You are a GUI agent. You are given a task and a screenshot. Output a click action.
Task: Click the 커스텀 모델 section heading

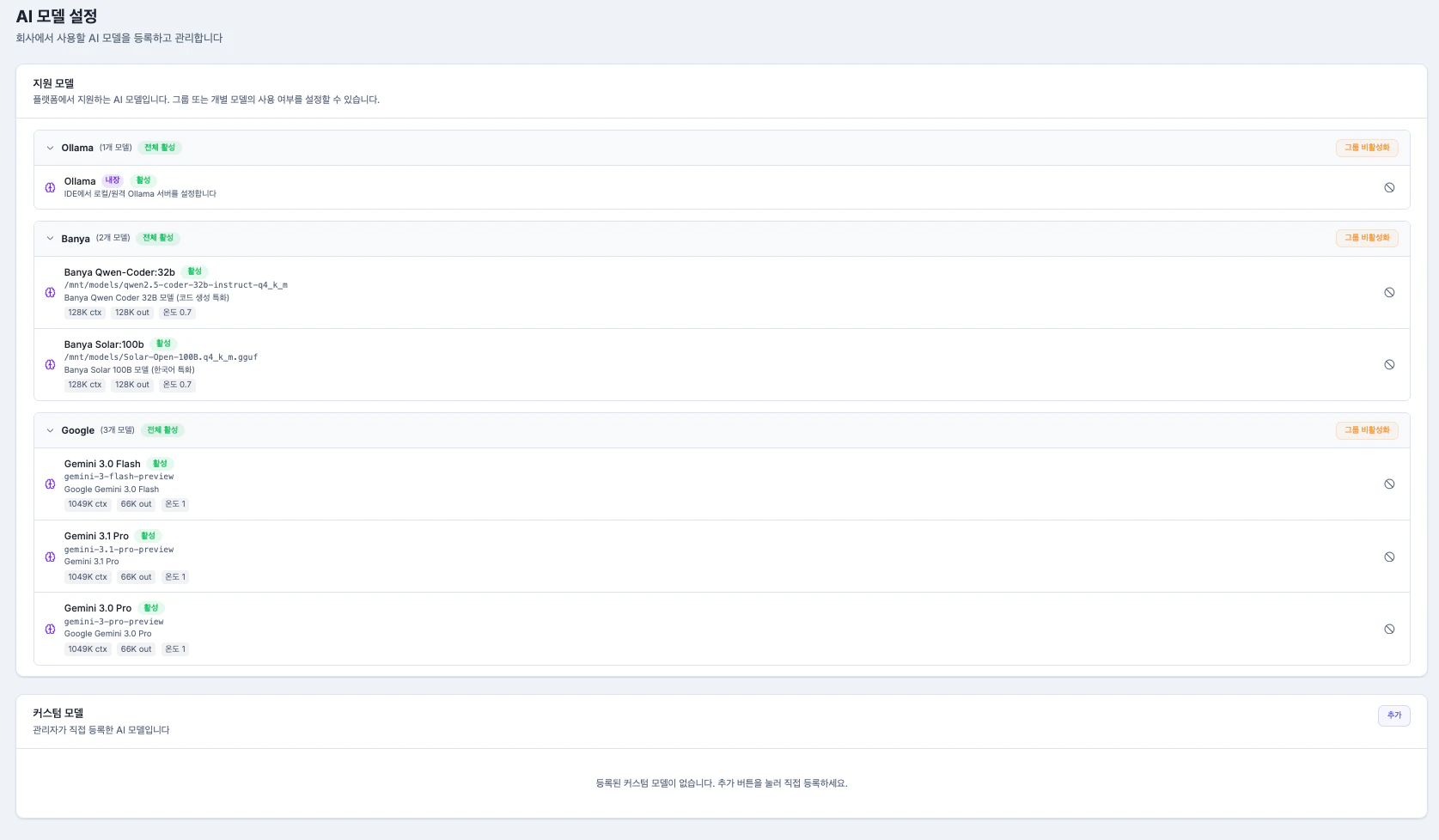click(x=58, y=713)
